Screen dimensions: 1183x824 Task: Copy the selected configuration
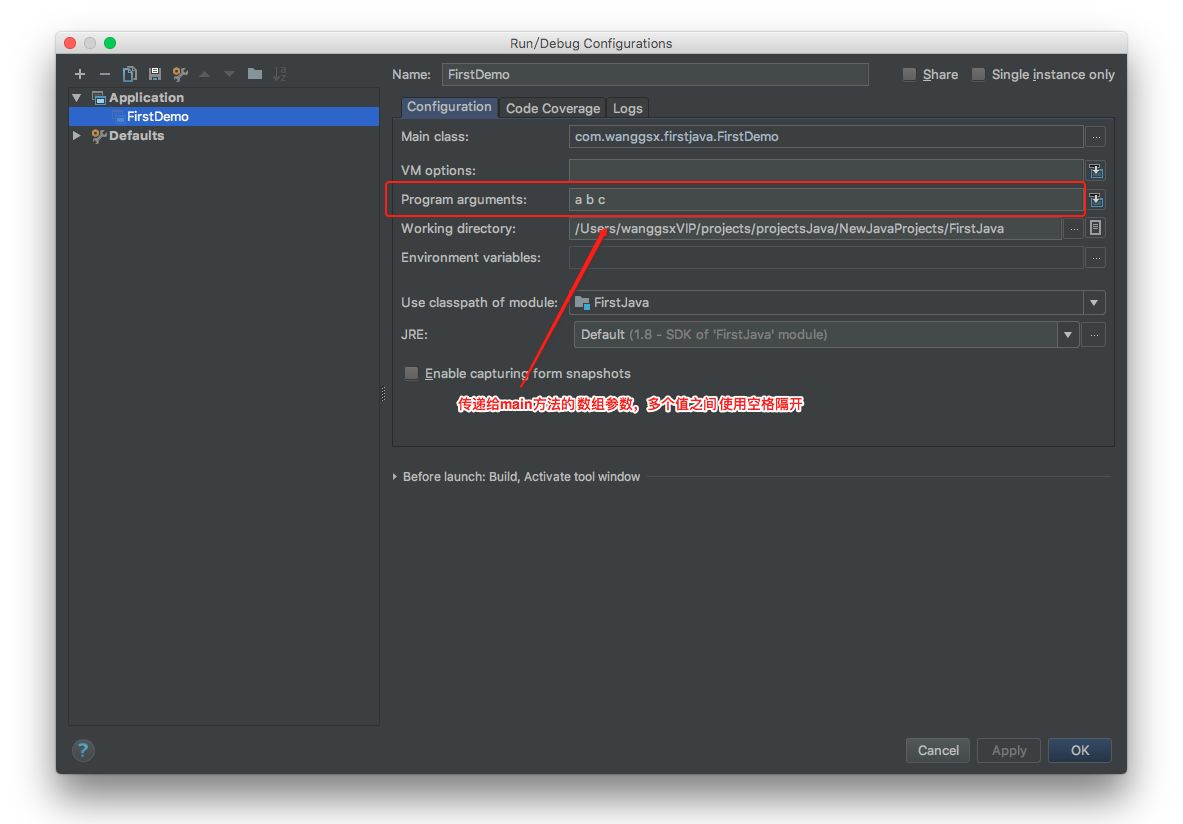tap(130, 74)
